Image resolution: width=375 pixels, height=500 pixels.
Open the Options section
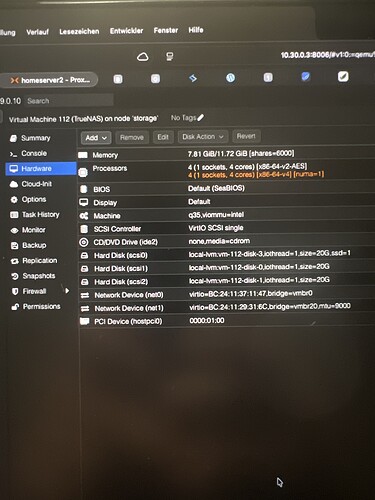coord(34,199)
